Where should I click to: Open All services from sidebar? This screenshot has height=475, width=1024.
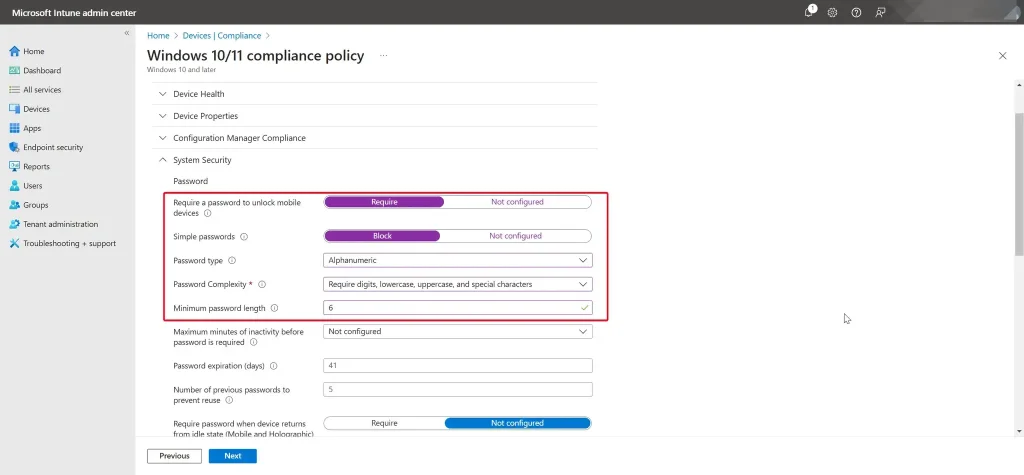tap(42, 90)
